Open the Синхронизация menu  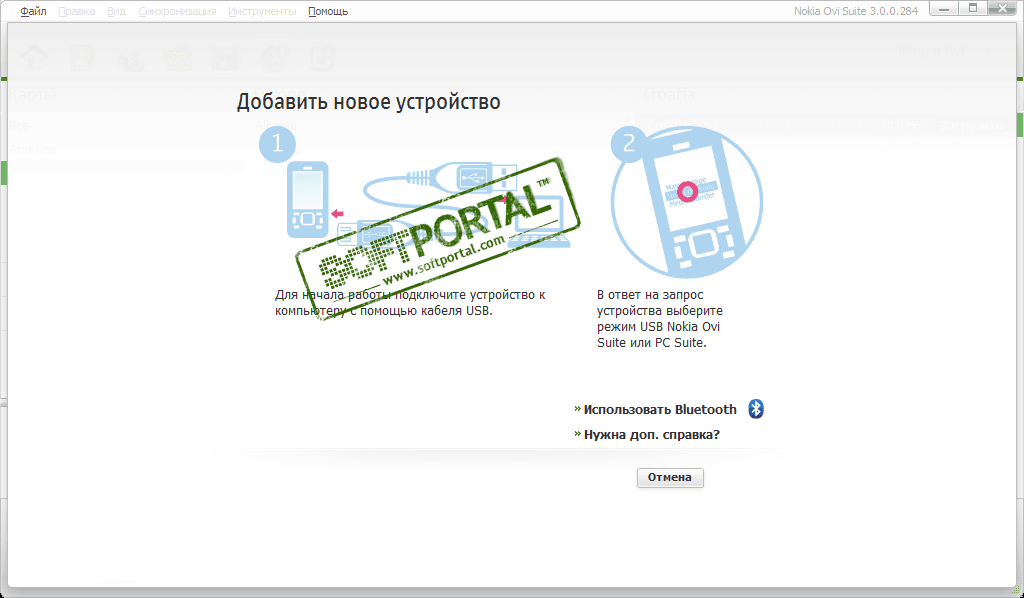[x=177, y=11]
